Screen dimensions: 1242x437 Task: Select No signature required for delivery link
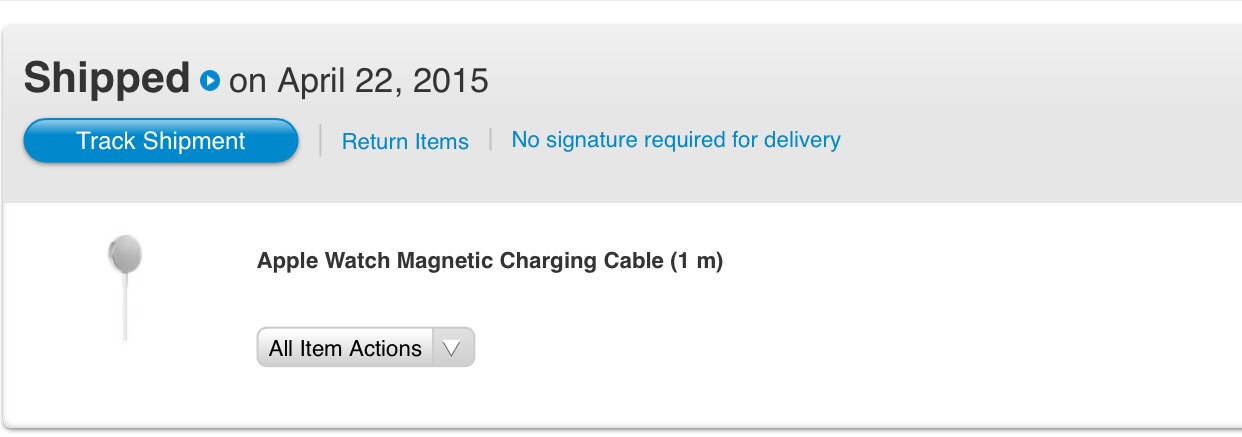point(676,140)
